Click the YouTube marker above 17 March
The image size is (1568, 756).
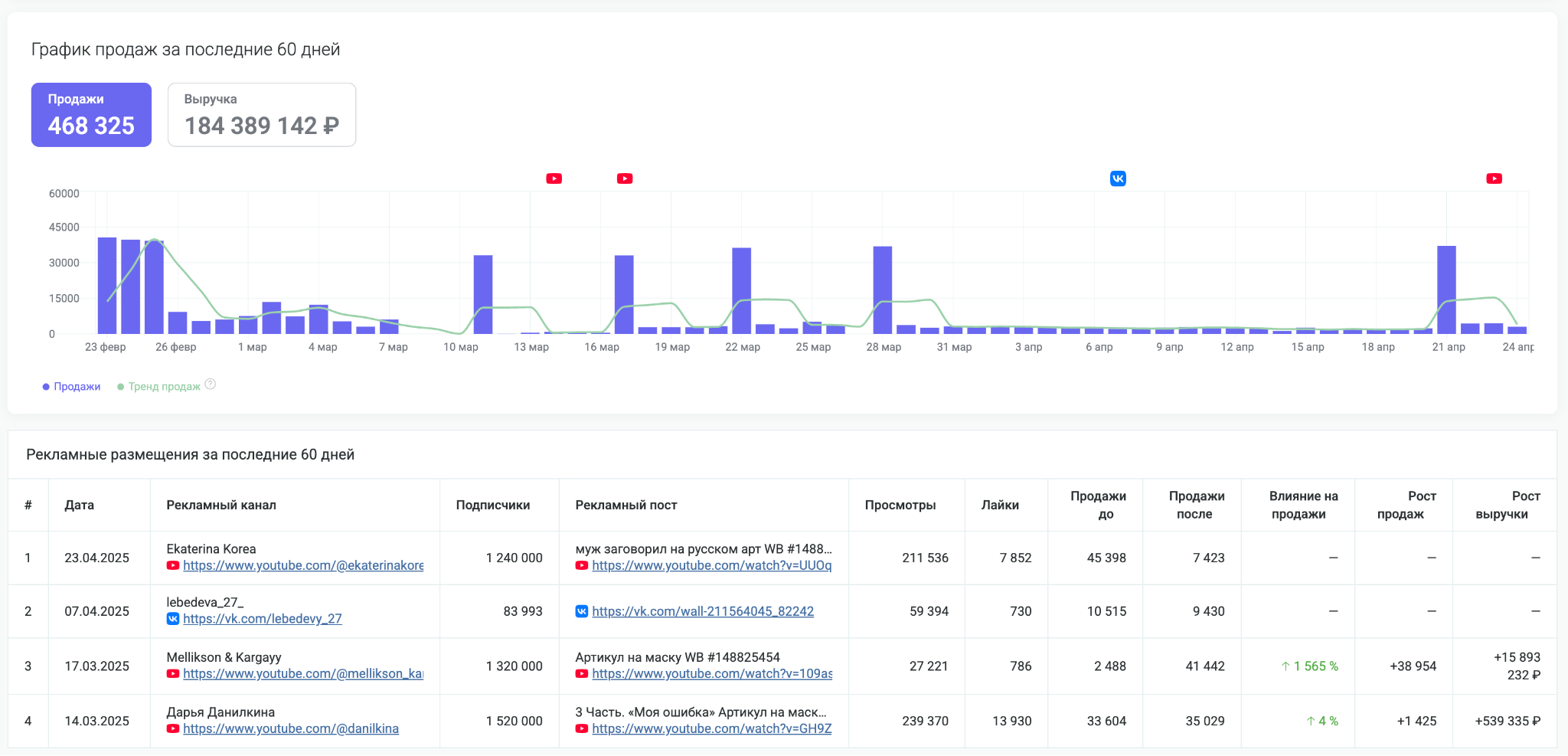point(625,178)
